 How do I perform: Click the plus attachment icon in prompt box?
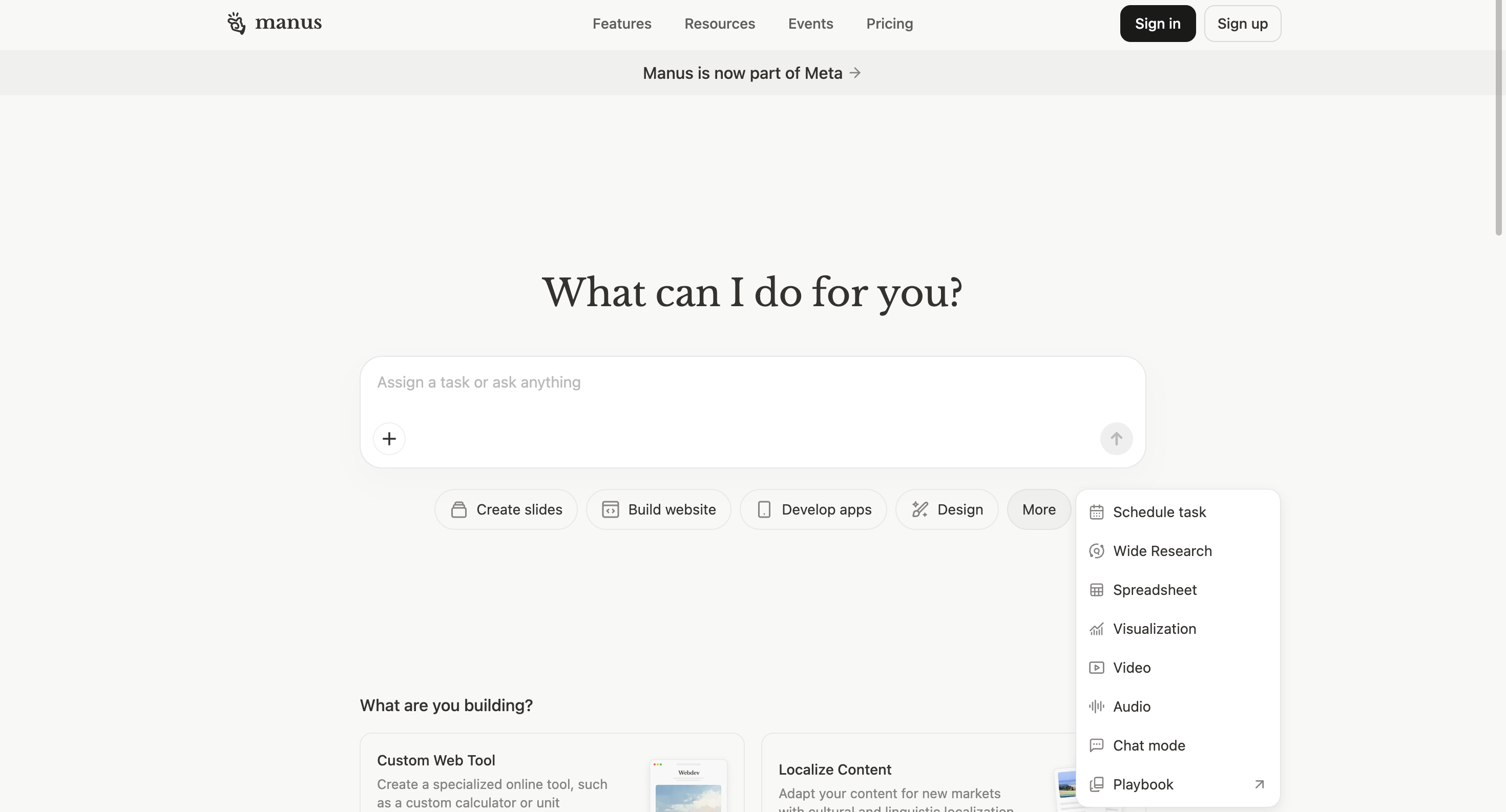click(x=389, y=439)
